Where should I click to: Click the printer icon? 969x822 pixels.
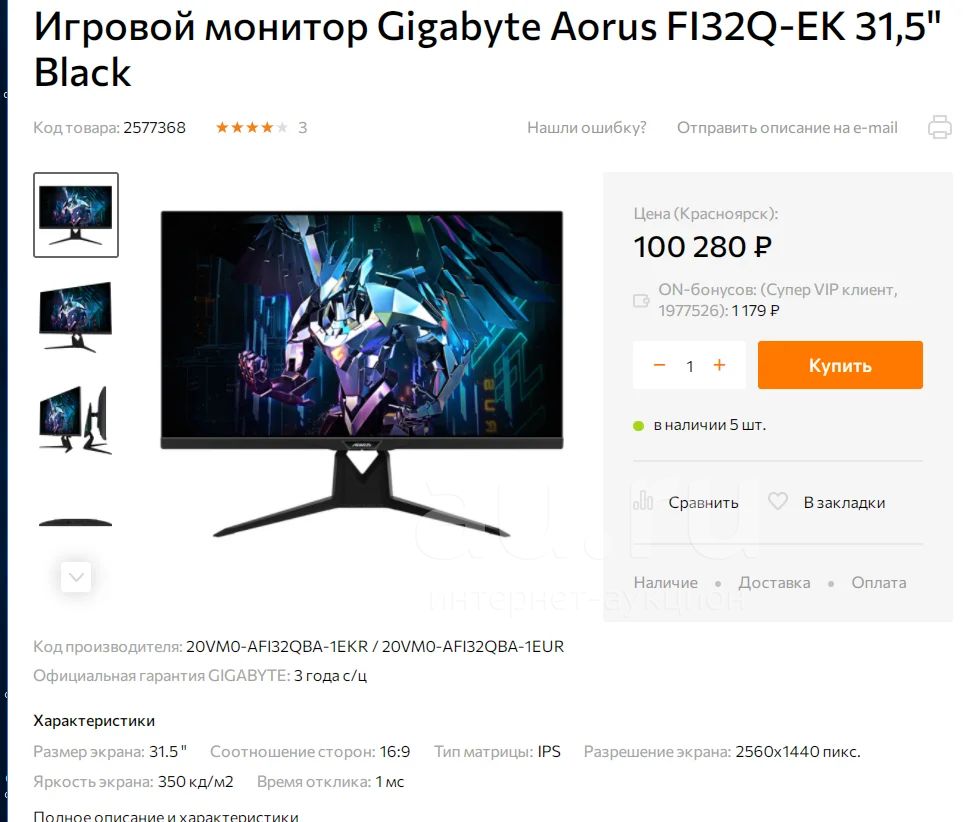[939, 127]
